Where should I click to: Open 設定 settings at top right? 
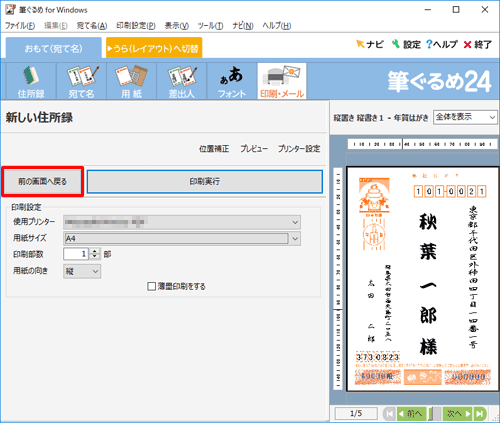pyautogui.click(x=406, y=44)
